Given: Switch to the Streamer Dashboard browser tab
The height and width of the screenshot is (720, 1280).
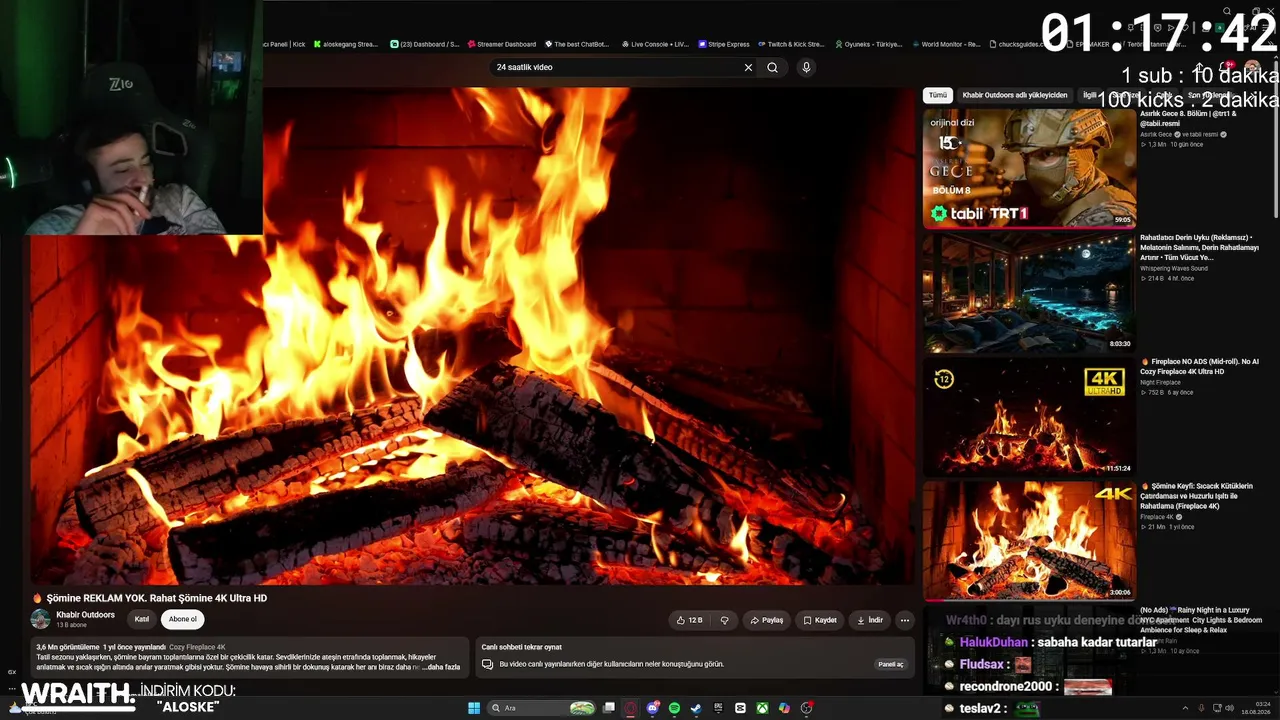Looking at the screenshot, I should tap(503, 44).
